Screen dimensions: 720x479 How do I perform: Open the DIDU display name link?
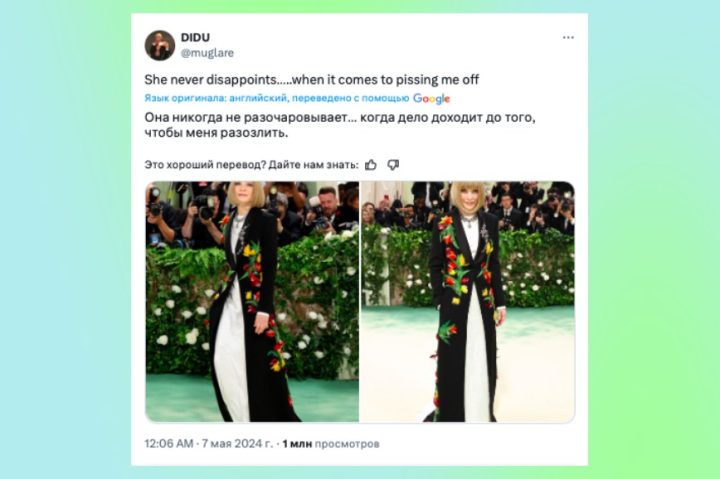[x=195, y=38]
